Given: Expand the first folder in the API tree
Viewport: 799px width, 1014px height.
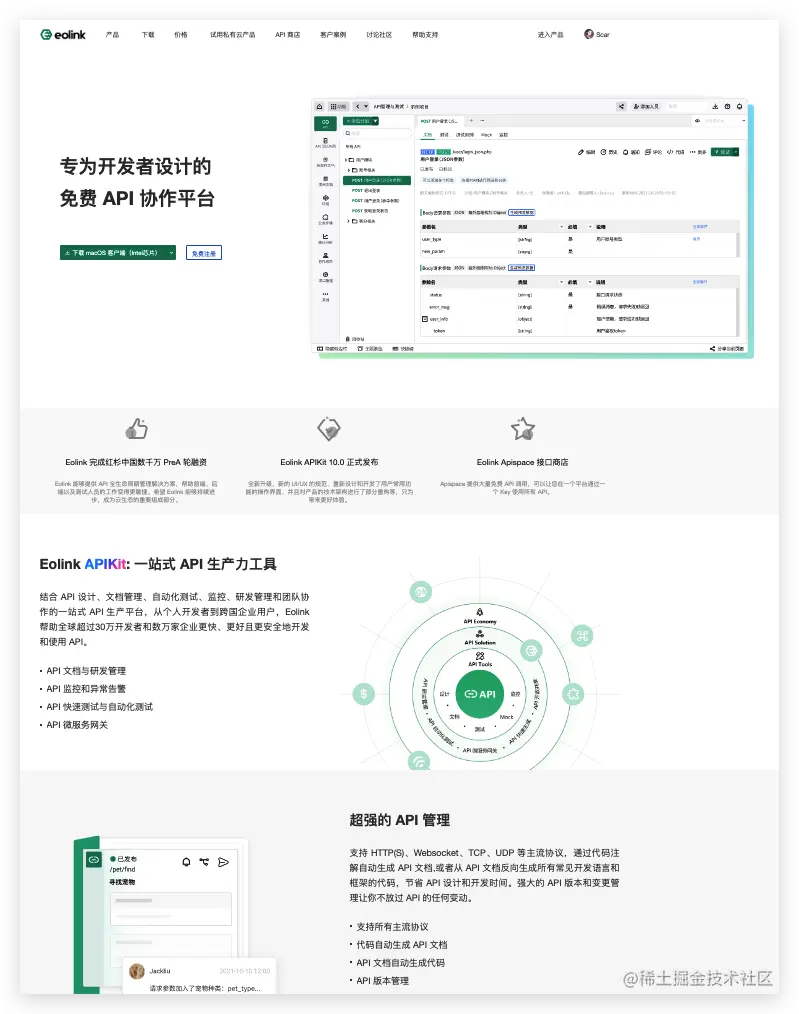Looking at the screenshot, I should click(x=346, y=160).
